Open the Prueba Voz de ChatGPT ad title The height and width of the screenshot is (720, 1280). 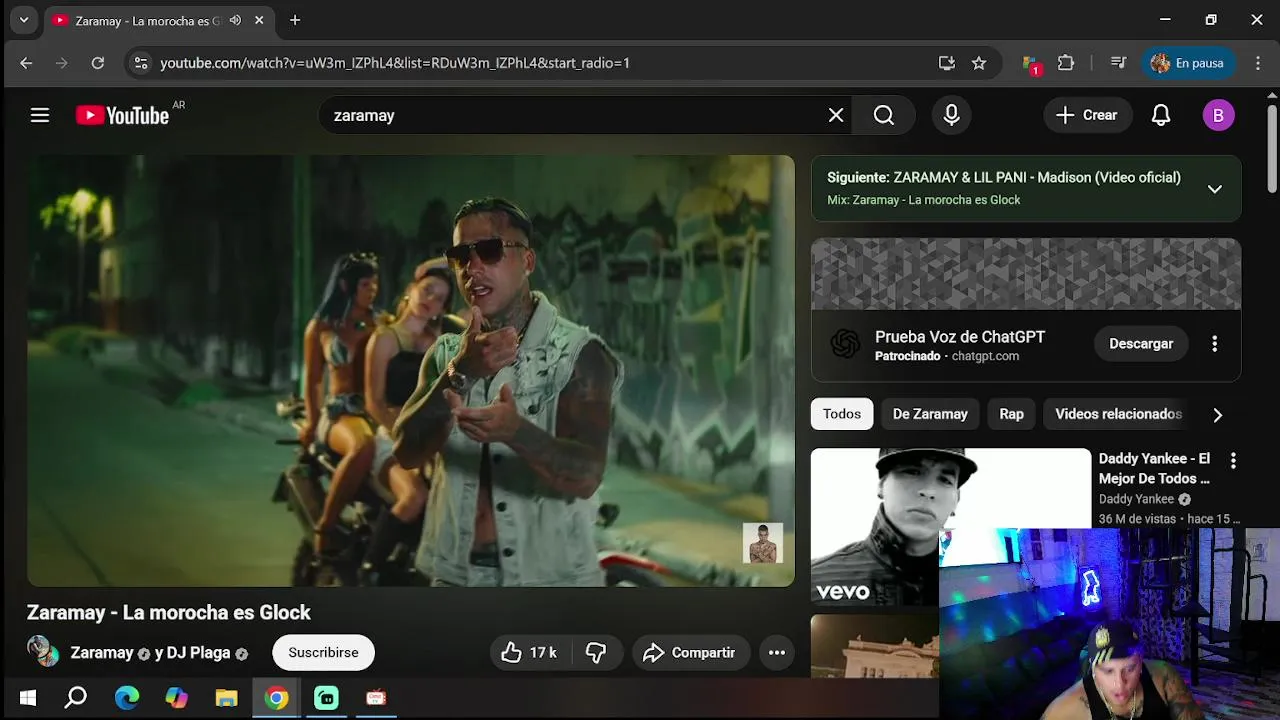[960, 337]
